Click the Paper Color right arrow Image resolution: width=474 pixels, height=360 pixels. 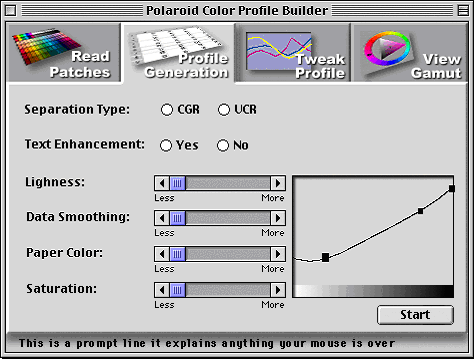(278, 254)
